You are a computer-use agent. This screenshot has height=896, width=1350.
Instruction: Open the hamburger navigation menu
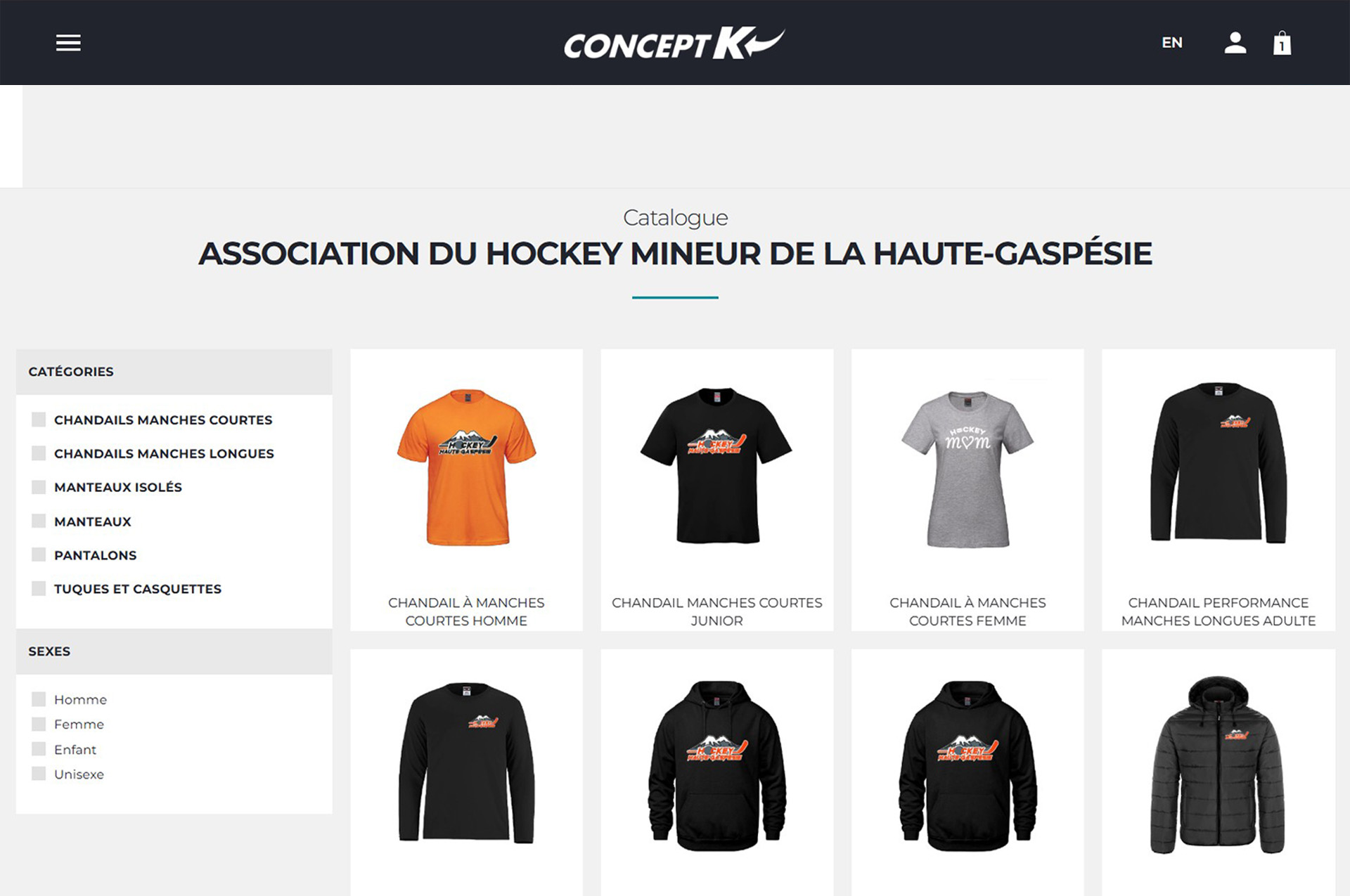pyautogui.click(x=68, y=43)
